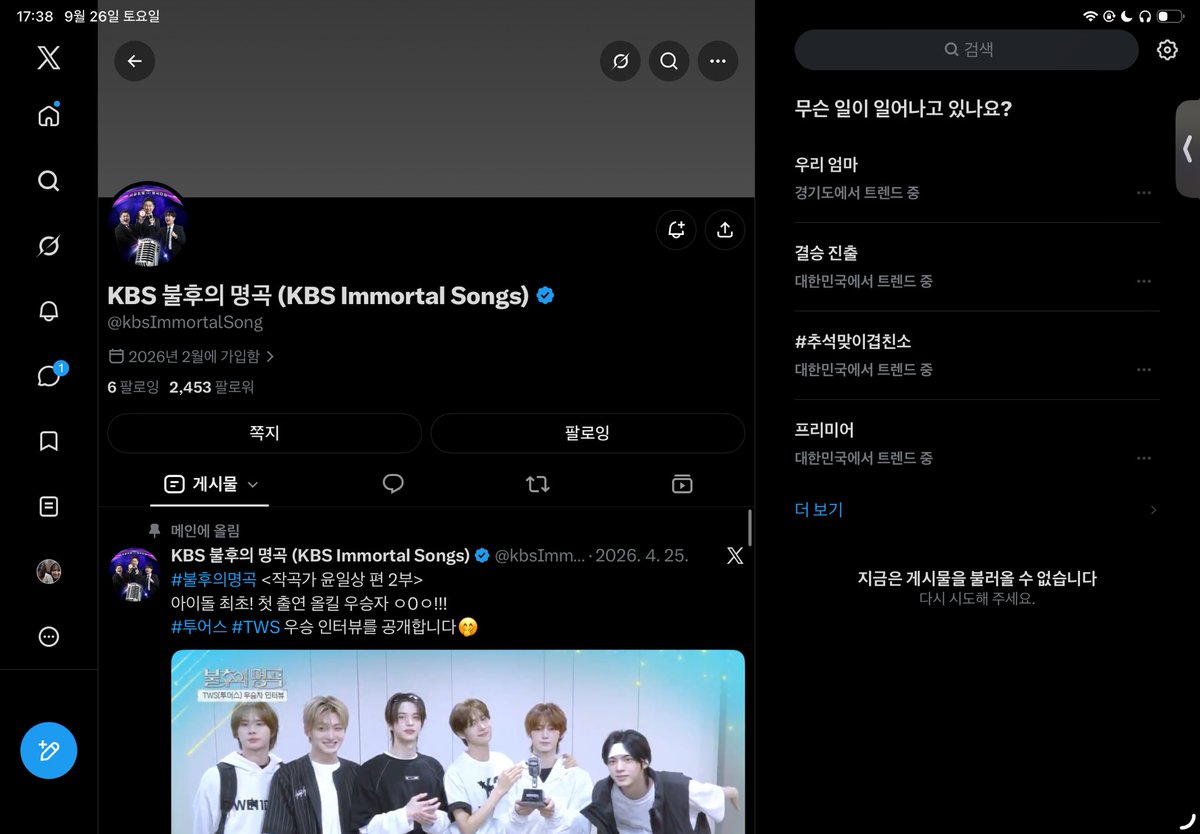
Task: Switch to the replies tab
Action: click(393, 484)
